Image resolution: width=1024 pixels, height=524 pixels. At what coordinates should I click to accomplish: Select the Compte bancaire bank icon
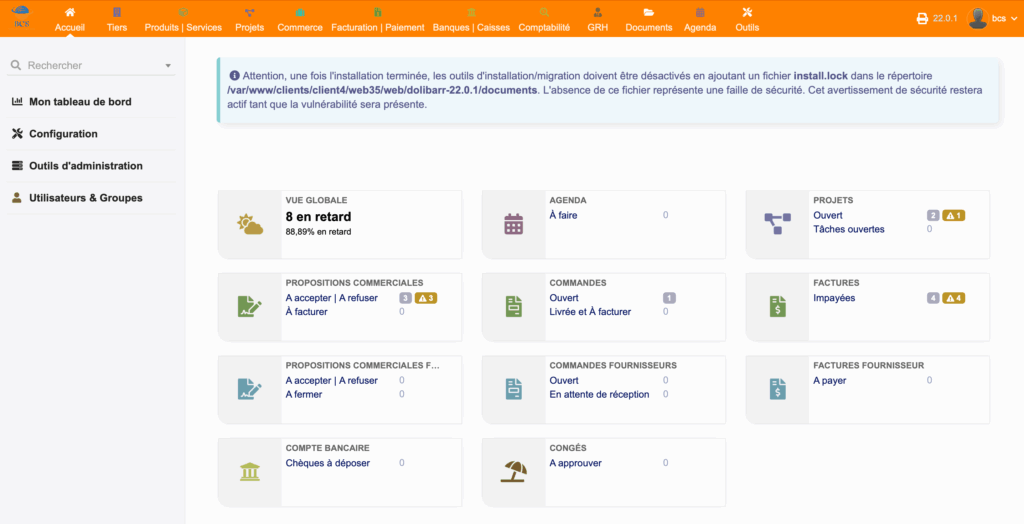249,471
